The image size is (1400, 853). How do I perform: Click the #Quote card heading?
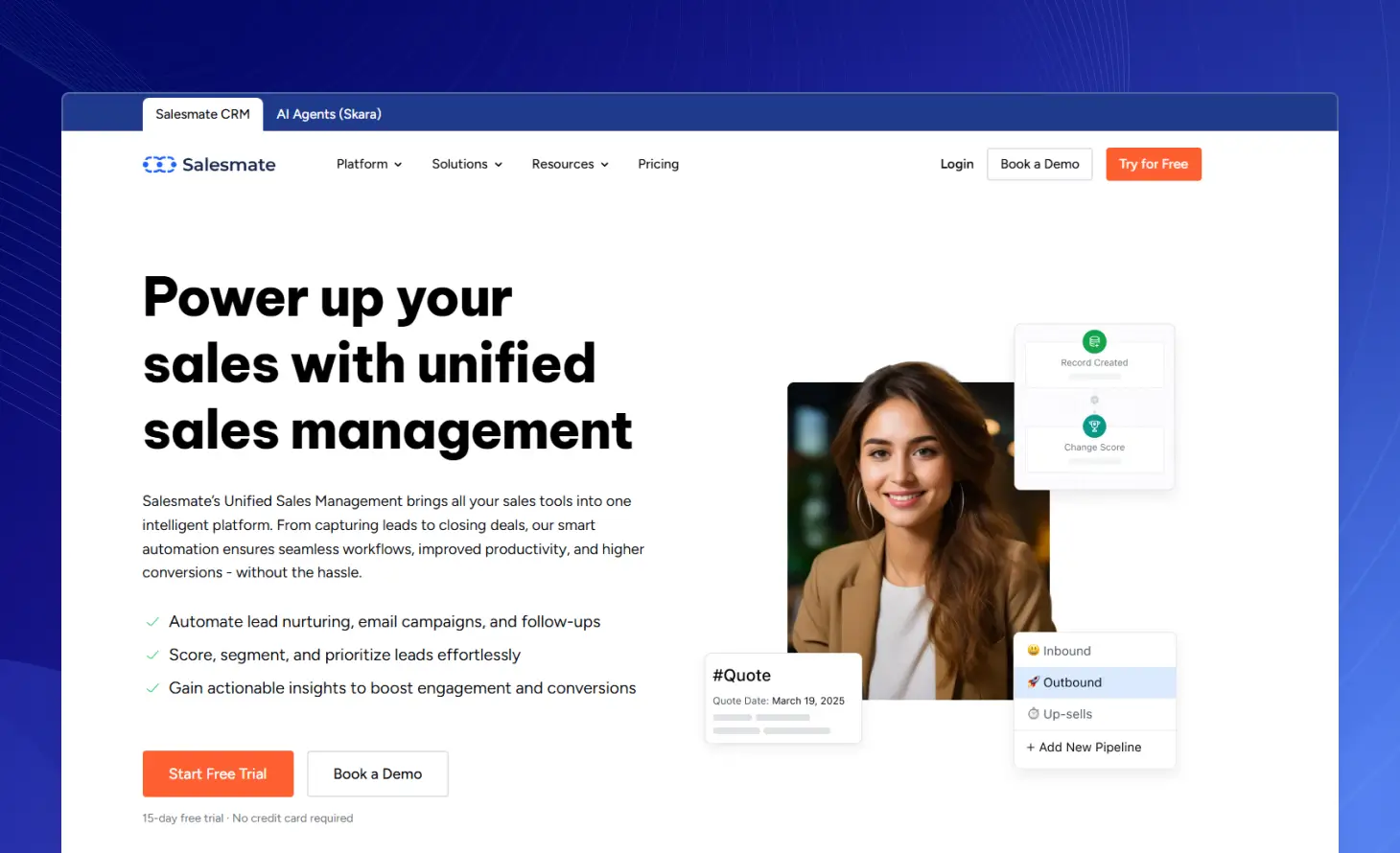(x=741, y=675)
